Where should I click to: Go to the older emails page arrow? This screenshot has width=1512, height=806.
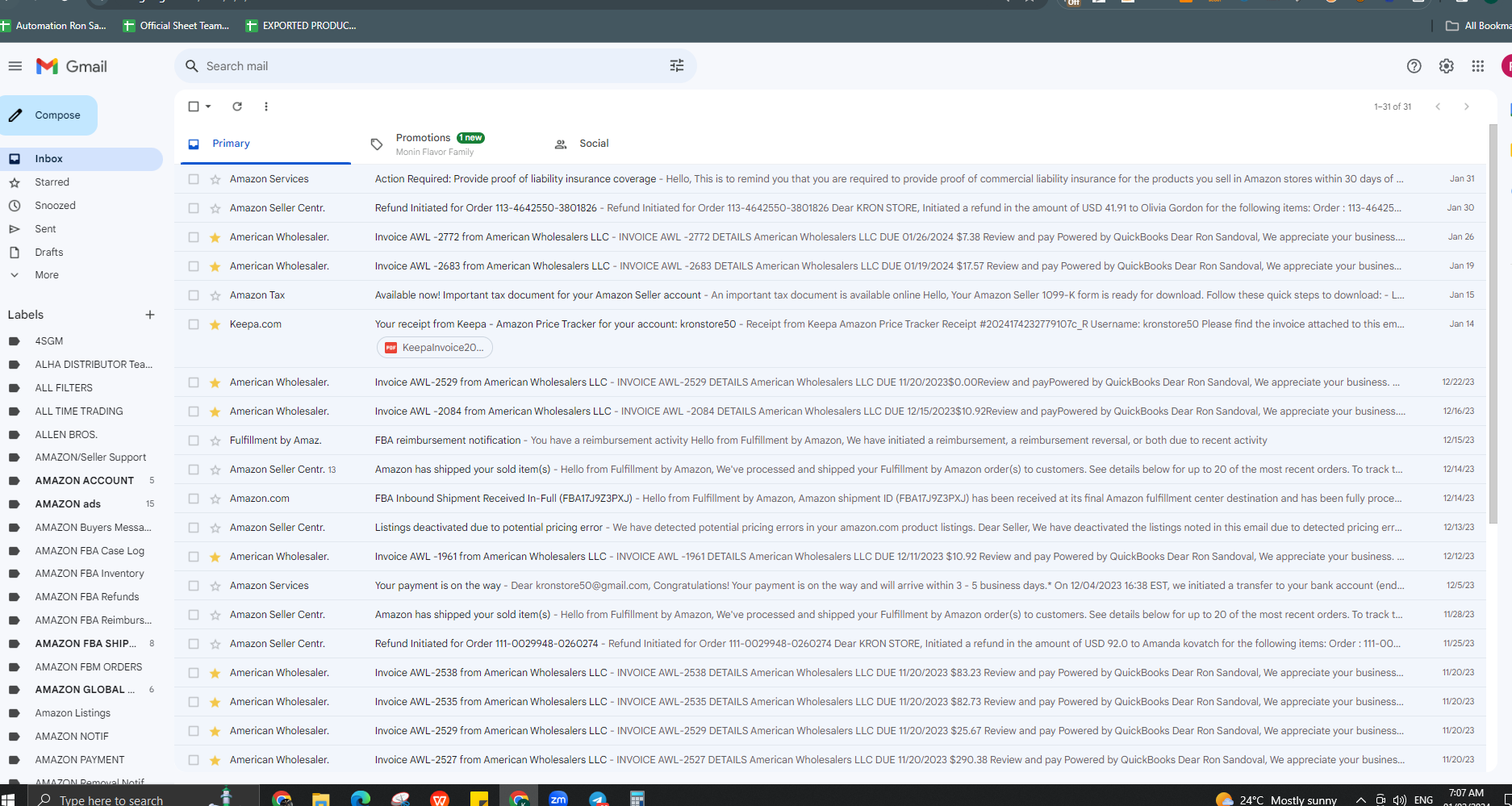tap(1467, 106)
